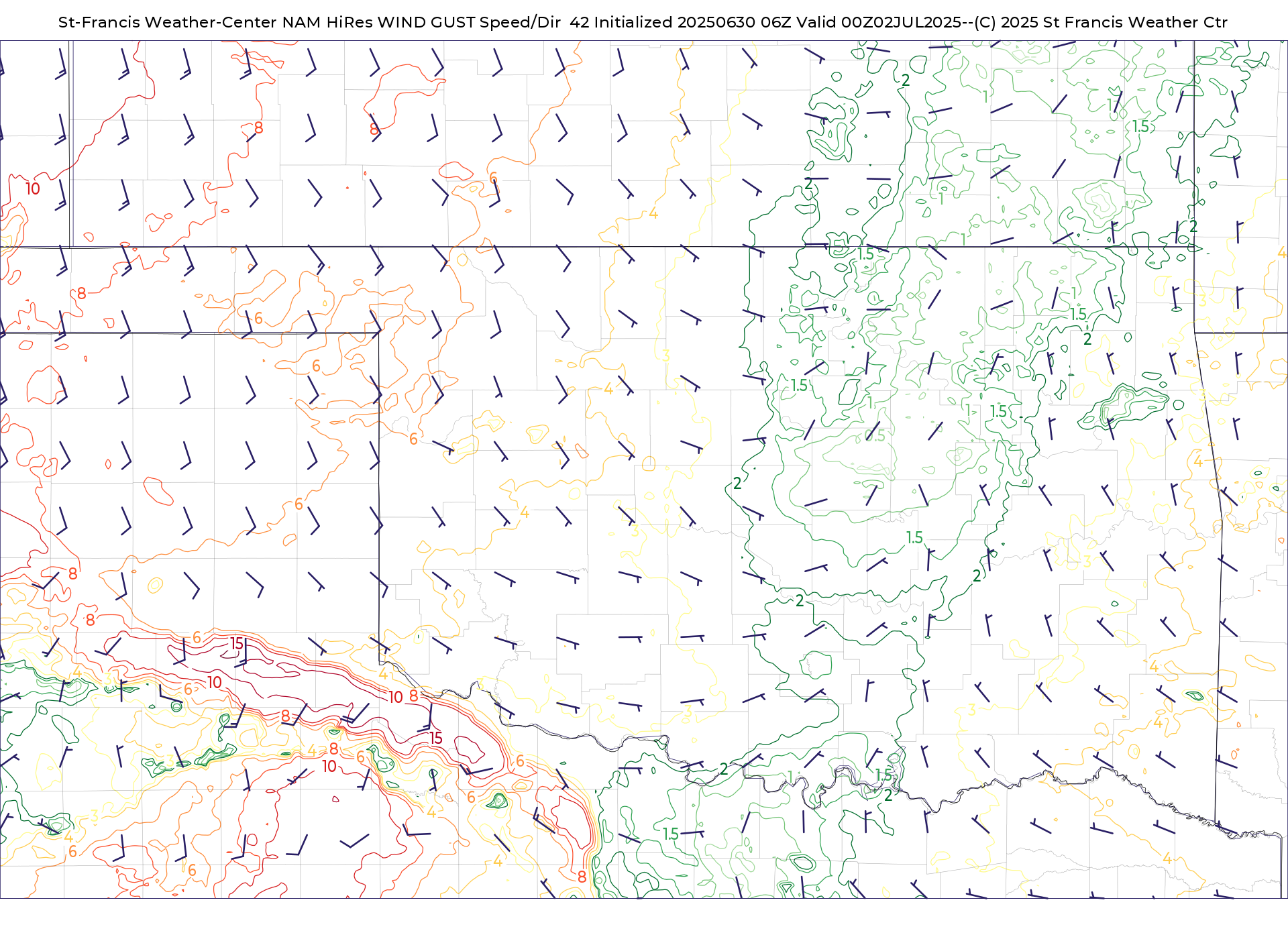Click the '0.5' contour label
Image resolution: width=1288 pixels, height=939 pixels.
[x=875, y=435]
